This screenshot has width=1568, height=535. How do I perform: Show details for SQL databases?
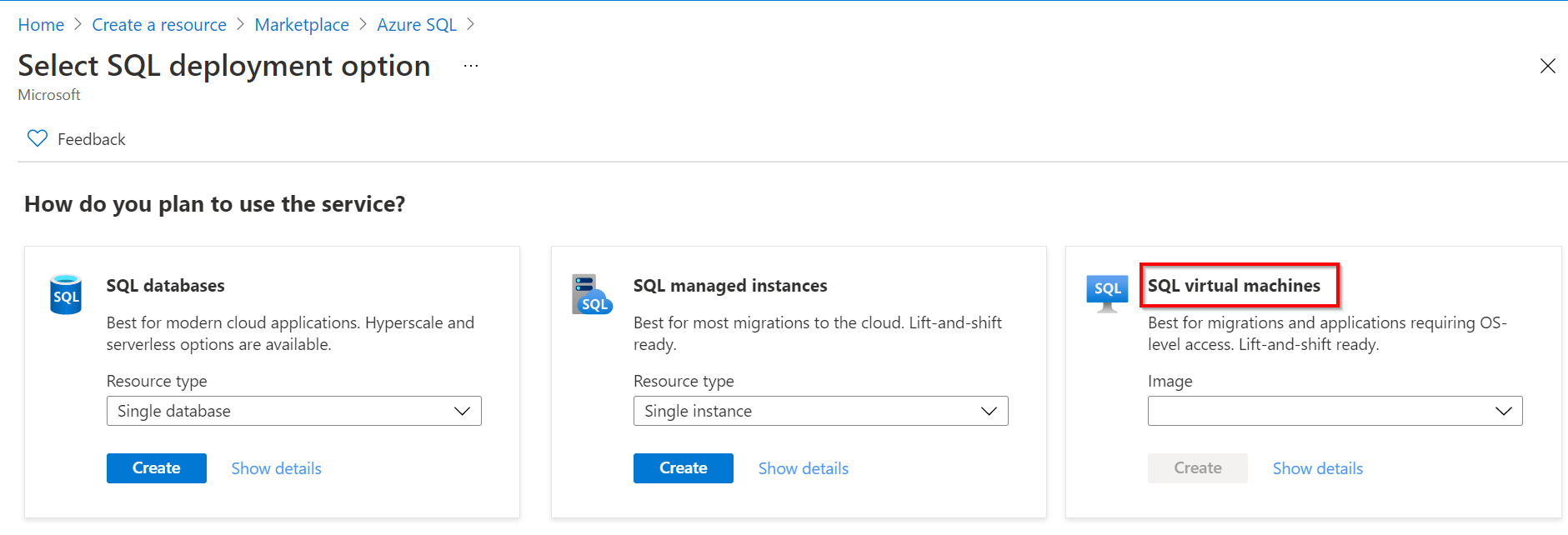tap(277, 468)
